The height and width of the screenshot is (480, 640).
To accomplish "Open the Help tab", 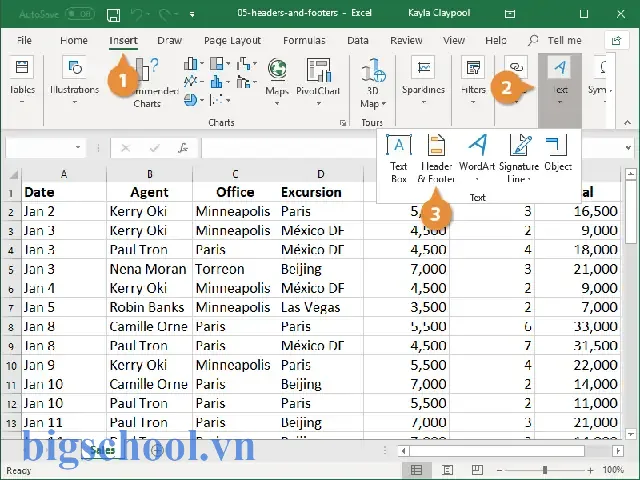I will (x=496, y=40).
